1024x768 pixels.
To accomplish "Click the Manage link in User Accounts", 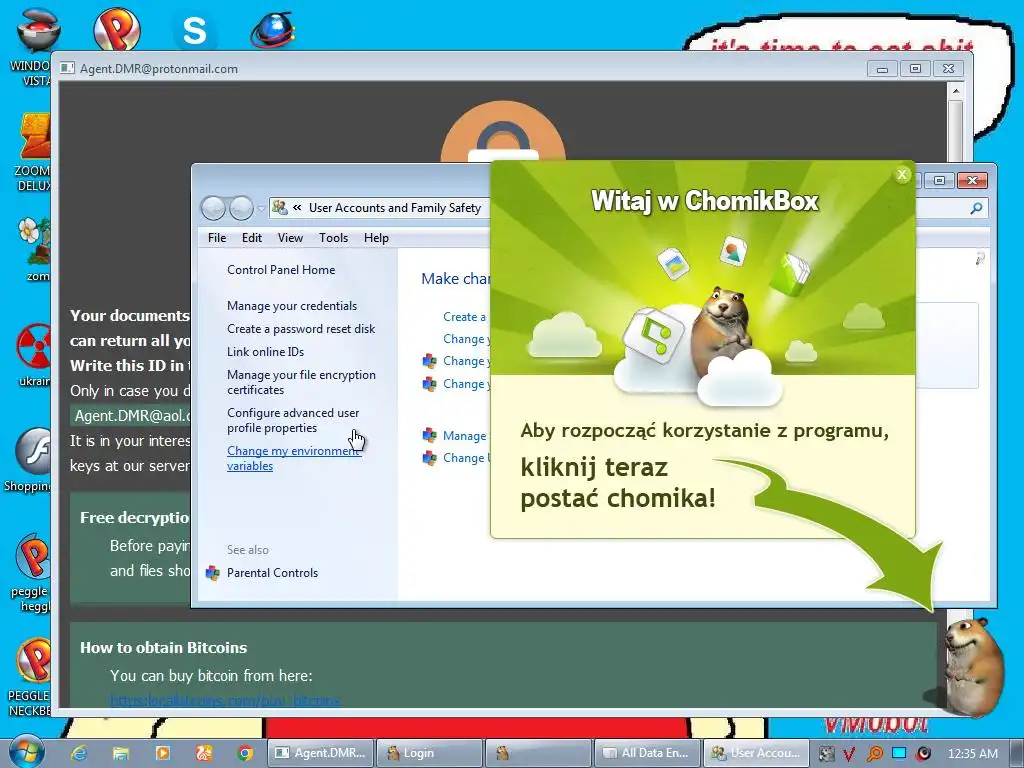I will [x=464, y=436].
